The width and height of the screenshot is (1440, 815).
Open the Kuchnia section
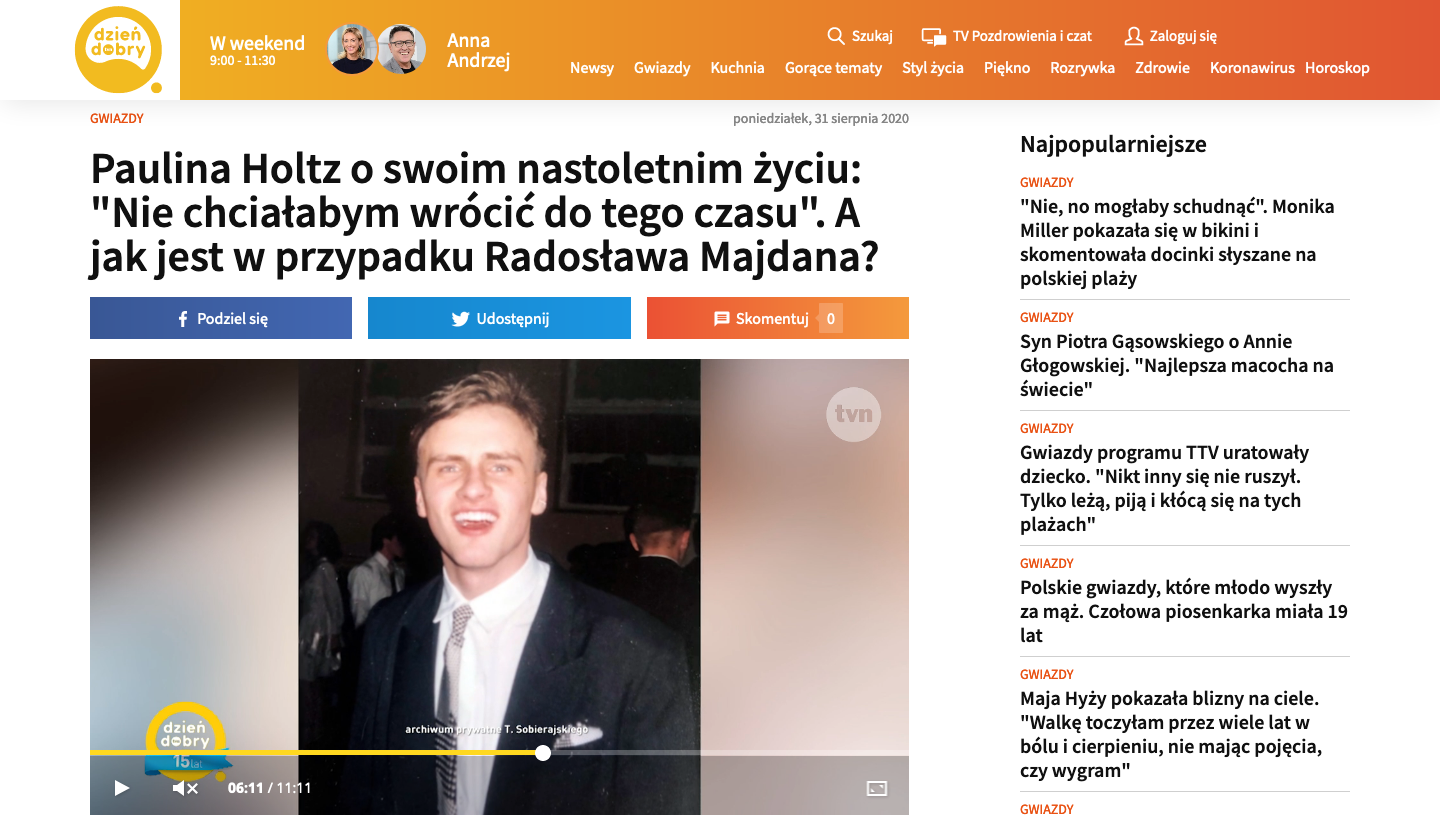pyautogui.click(x=737, y=68)
